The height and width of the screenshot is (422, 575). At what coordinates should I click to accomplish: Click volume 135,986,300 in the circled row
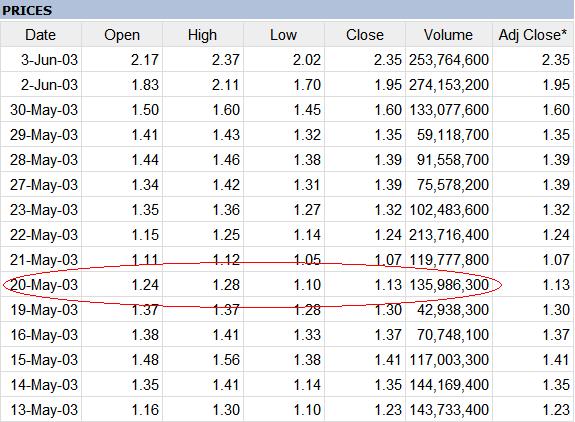[449, 285]
